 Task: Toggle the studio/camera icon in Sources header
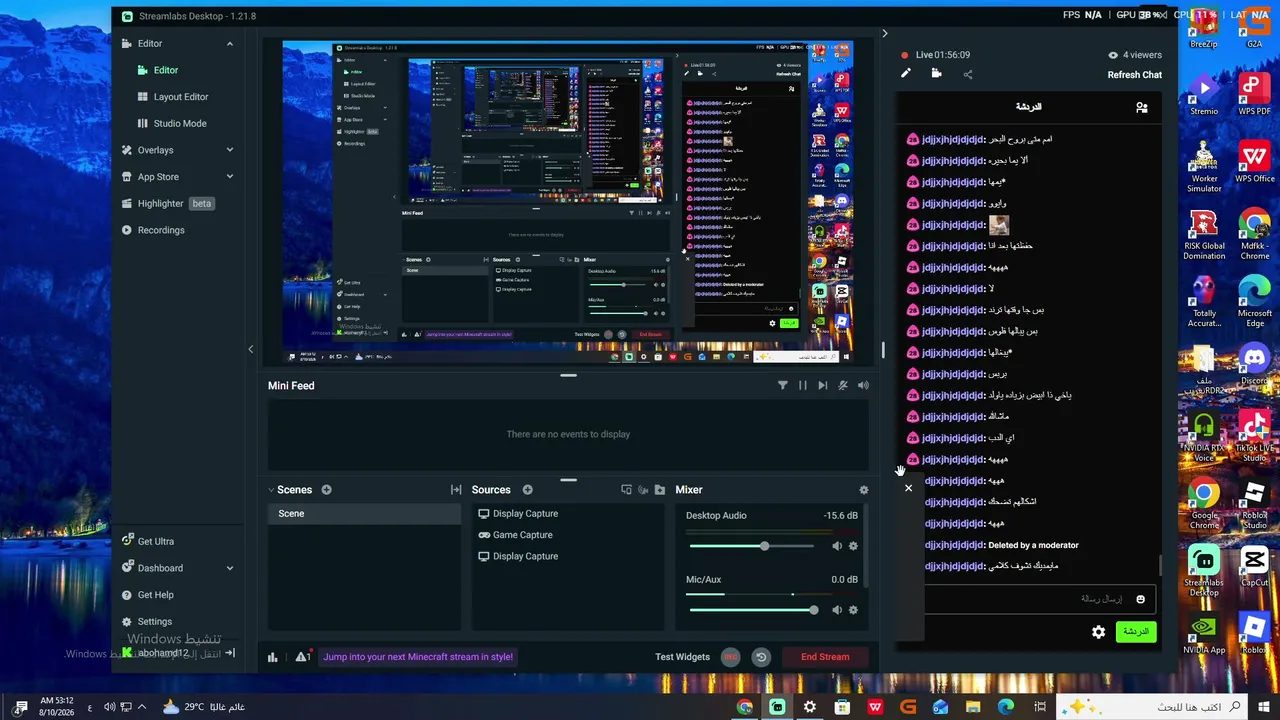(643, 490)
